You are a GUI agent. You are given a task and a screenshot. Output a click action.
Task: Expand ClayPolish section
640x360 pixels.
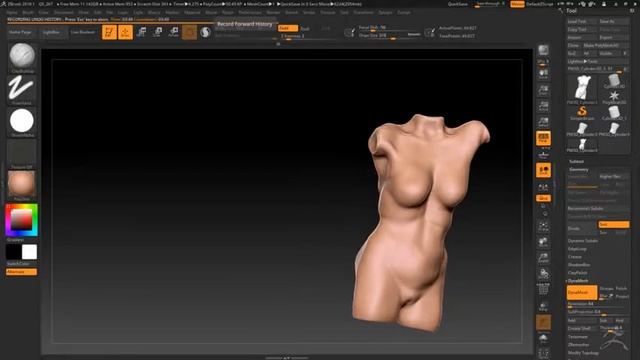578,273
